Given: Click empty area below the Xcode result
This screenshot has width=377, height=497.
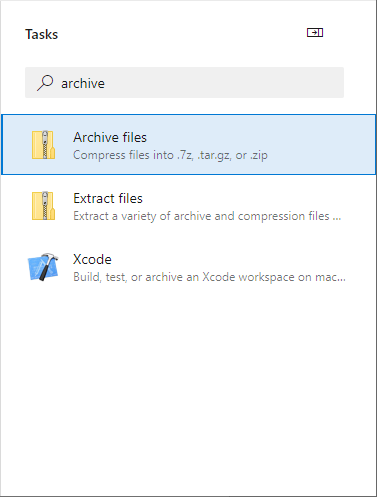Looking at the screenshot, I should (188, 393).
